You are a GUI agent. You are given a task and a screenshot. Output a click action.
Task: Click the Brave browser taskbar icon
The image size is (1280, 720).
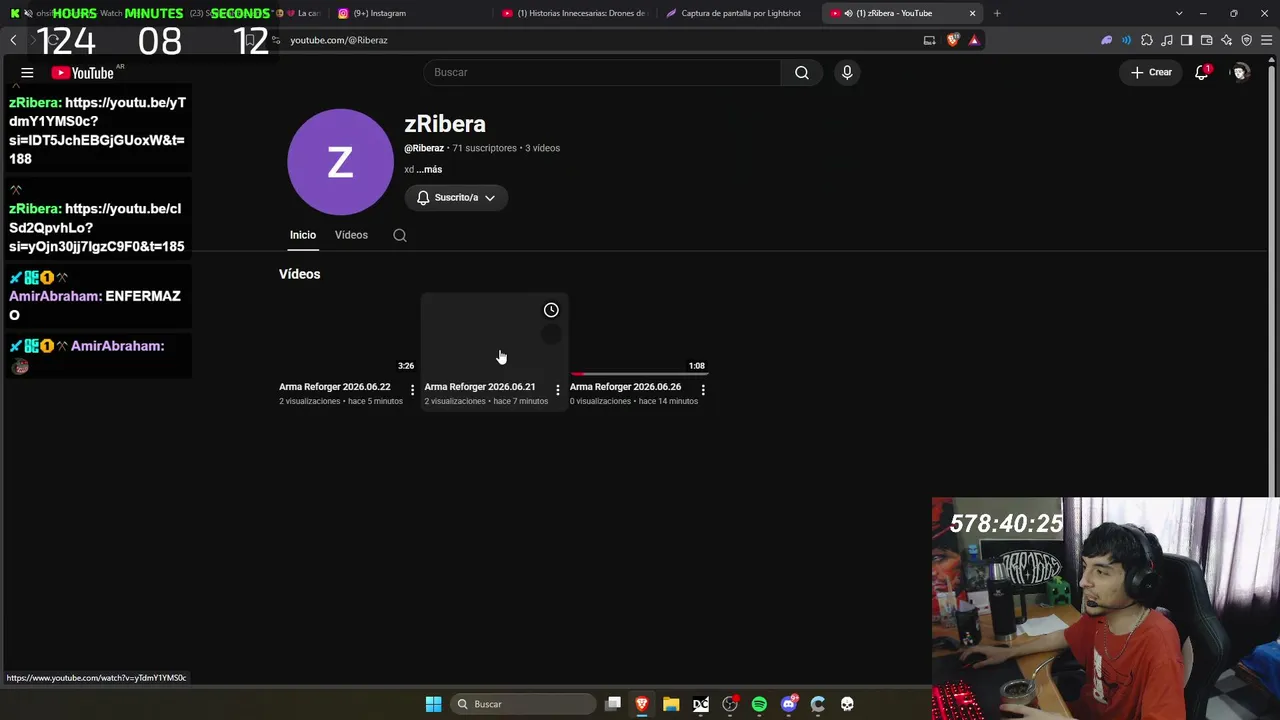pos(642,704)
